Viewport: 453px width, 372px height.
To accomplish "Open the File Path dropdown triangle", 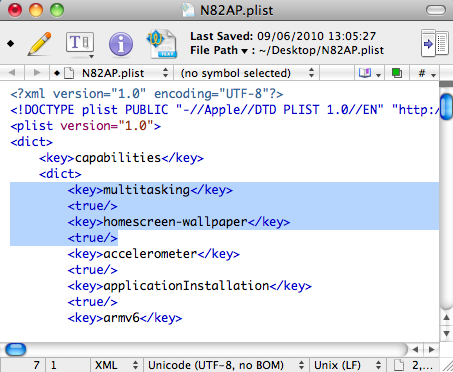I will [244, 51].
